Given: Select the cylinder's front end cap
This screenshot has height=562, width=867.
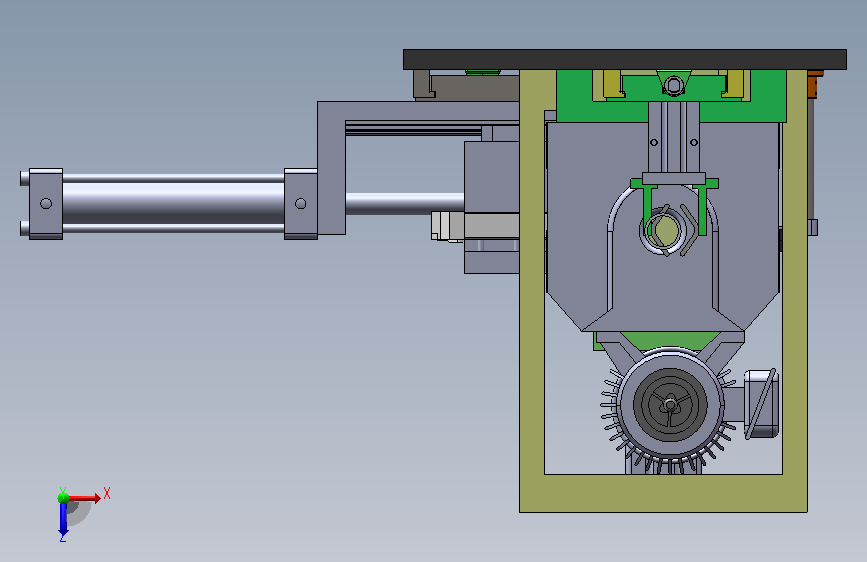Looking at the screenshot, I should (300, 204).
